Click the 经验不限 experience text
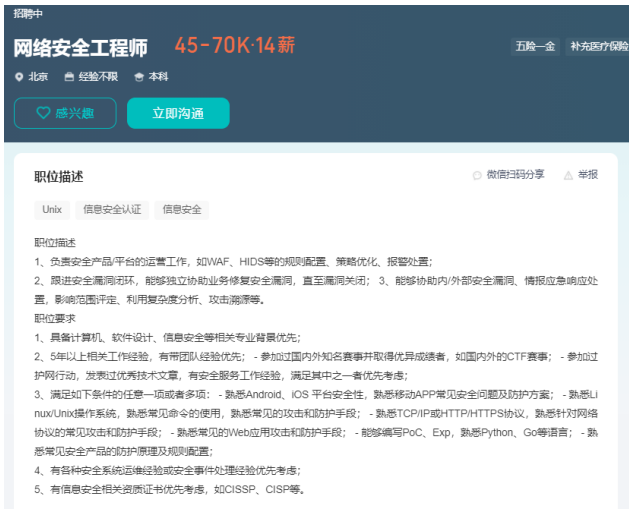 tap(98, 77)
